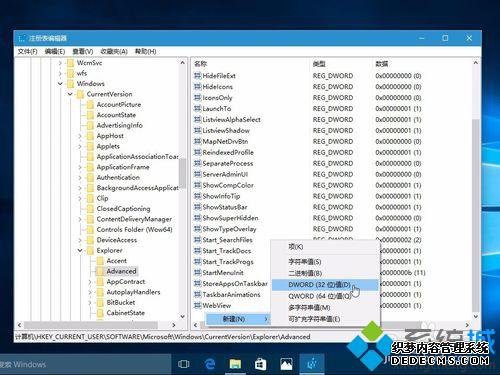Click the WcmSvc folder icon

(x=70, y=63)
